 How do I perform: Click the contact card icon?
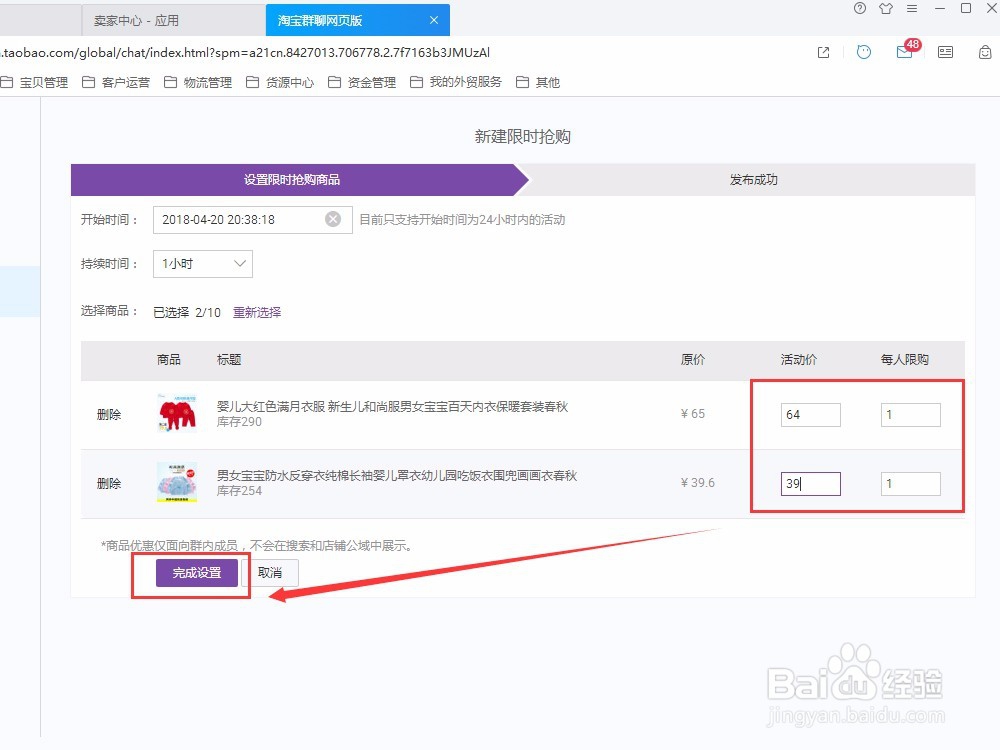click(945, 52)
